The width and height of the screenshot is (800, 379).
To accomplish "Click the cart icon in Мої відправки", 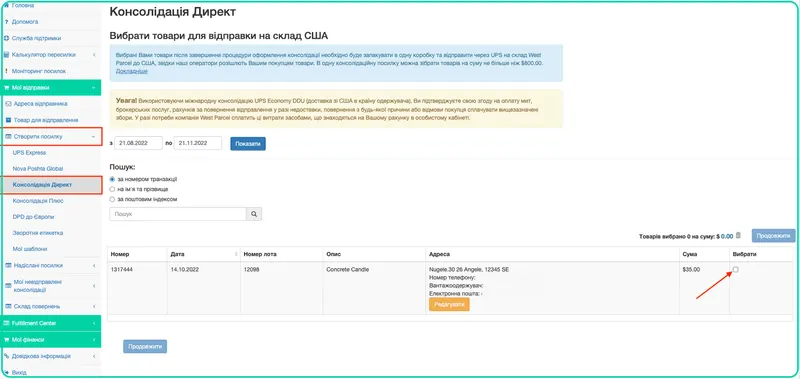I will (7, 87).
